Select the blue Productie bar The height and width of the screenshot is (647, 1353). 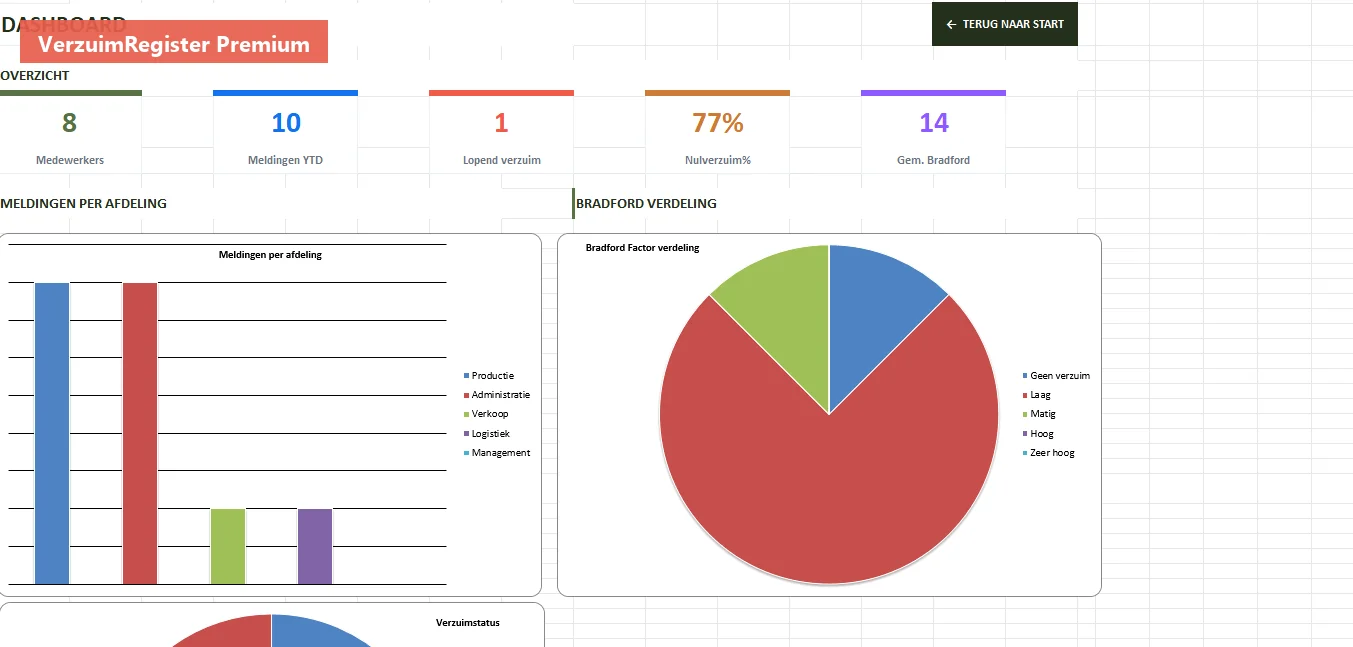(52, 433)
